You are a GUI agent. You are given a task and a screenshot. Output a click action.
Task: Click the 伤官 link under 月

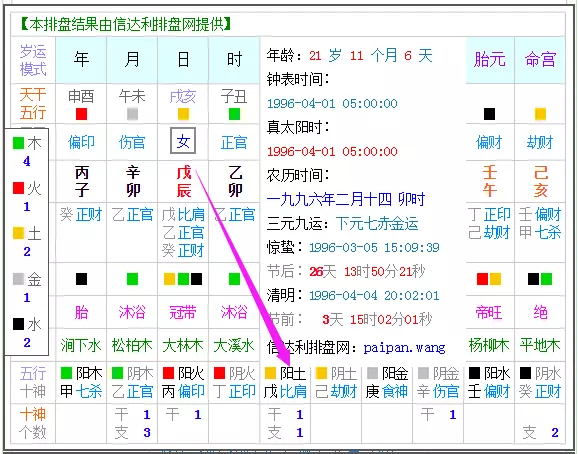(132, 142)
